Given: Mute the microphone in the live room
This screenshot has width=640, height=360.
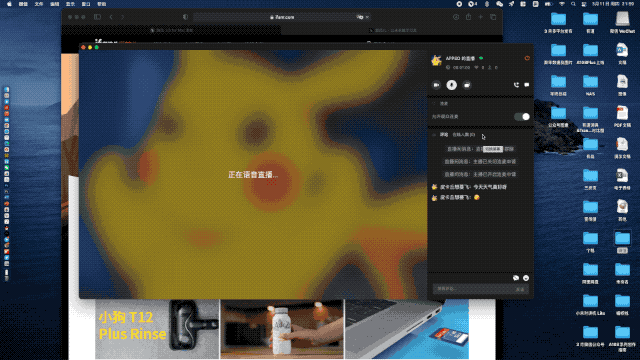Looking at the screenshot, I should (451, 85).
